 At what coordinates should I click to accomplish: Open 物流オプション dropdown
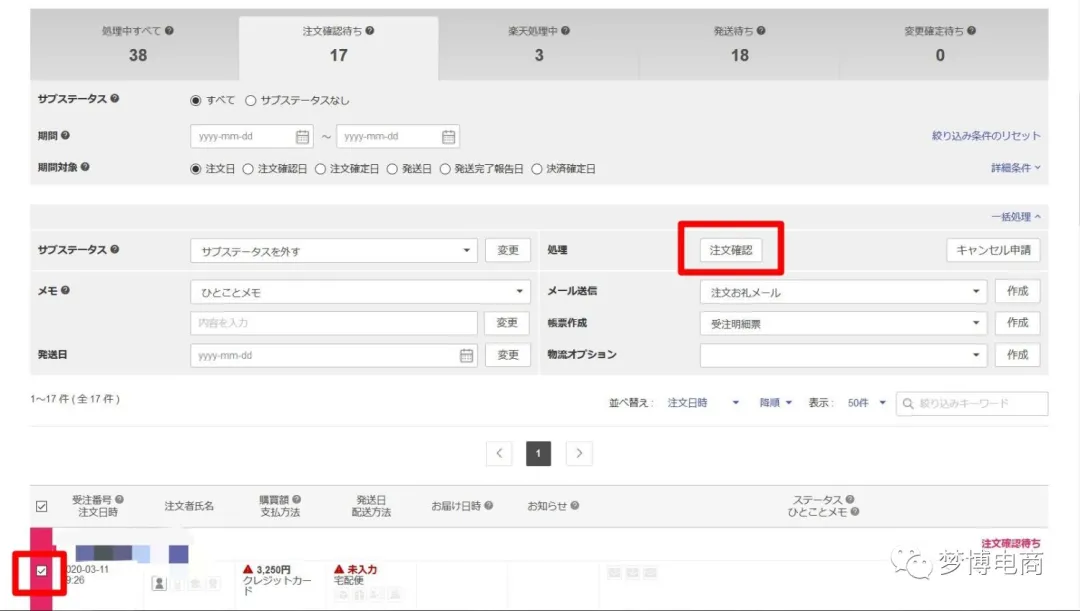(844, 355)
